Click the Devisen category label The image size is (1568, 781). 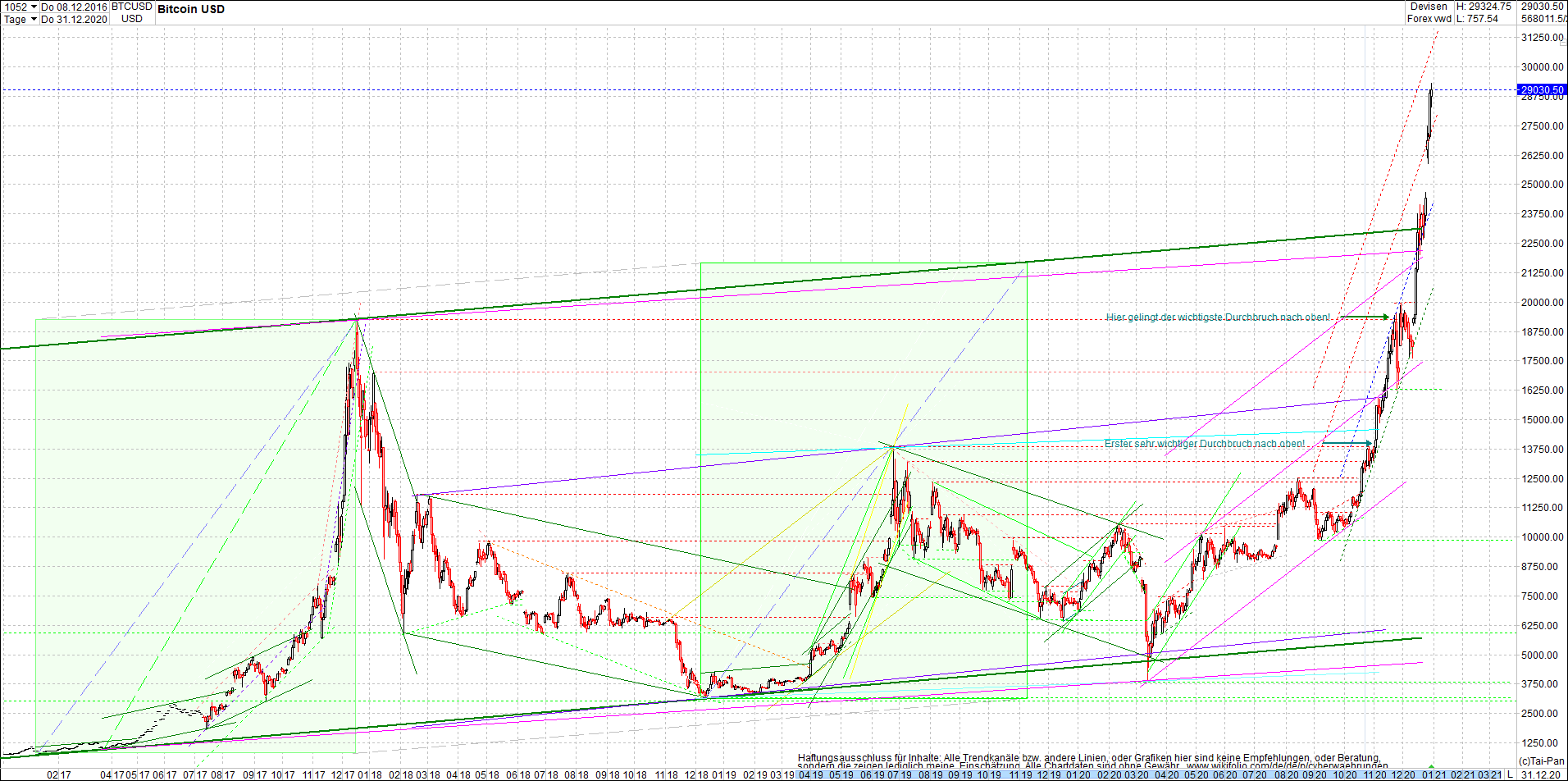1429,7
